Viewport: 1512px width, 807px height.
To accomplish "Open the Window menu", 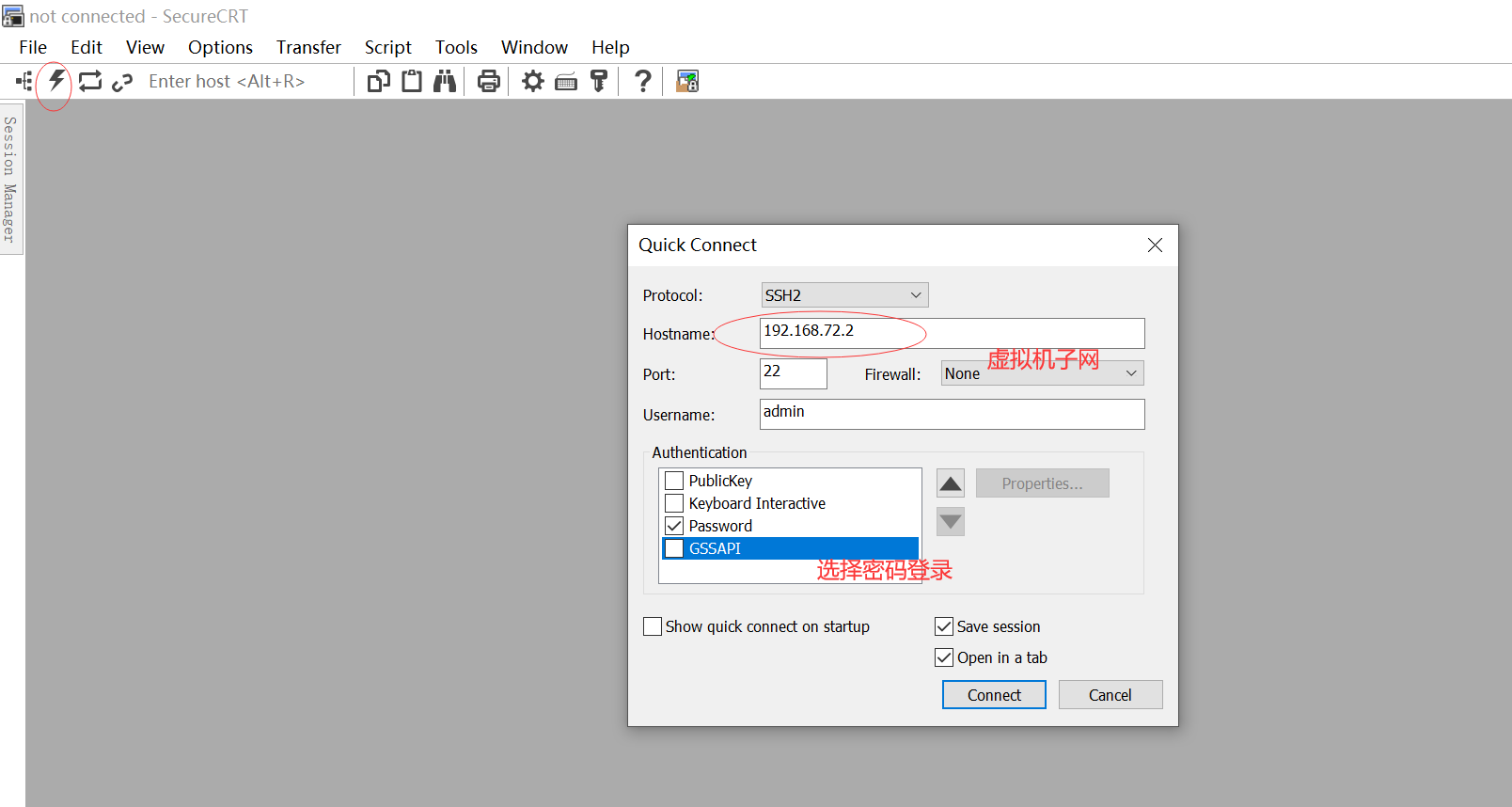I will (534, 47).
